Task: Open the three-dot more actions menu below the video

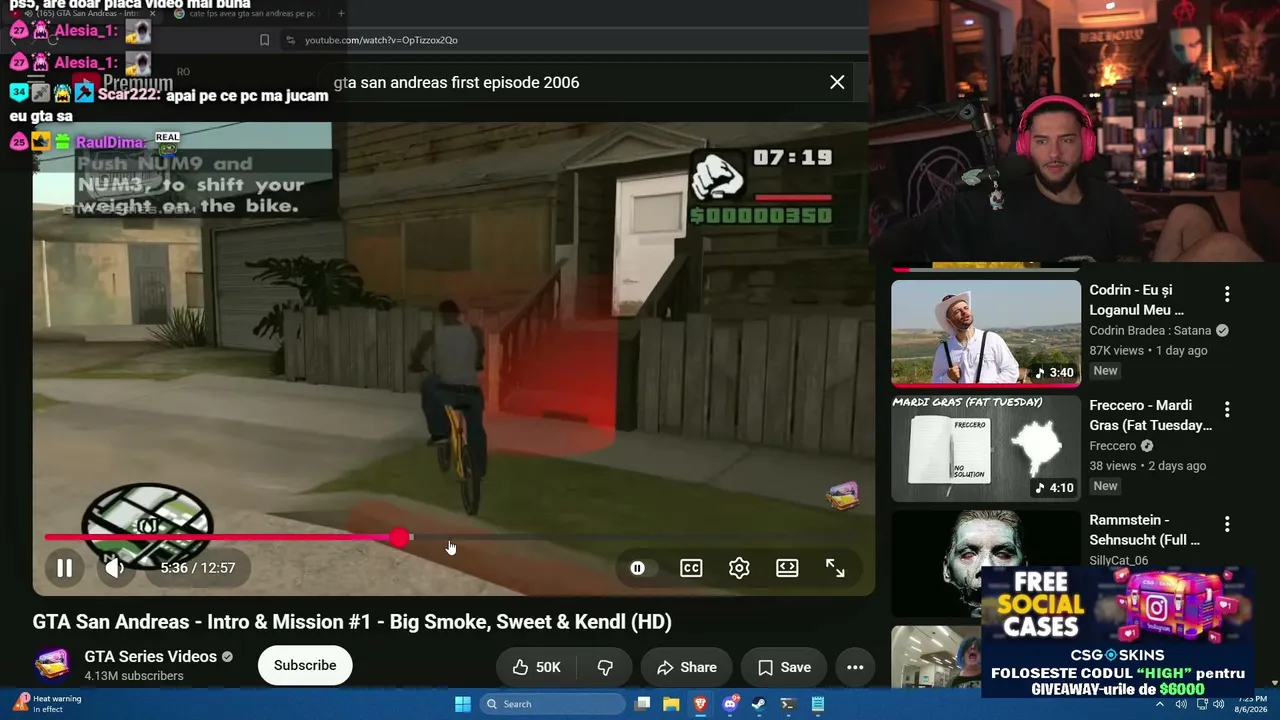Action: [x=855, y=667]
